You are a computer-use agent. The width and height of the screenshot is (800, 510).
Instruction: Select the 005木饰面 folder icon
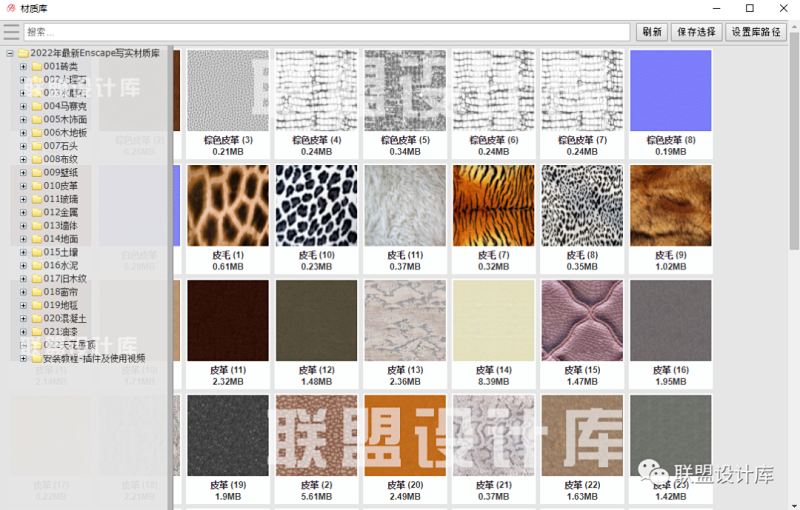(x=36, y=119)
